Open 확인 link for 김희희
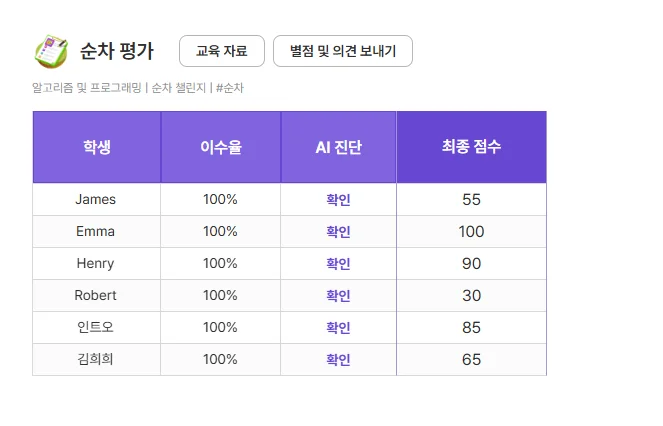 point(338,360)
